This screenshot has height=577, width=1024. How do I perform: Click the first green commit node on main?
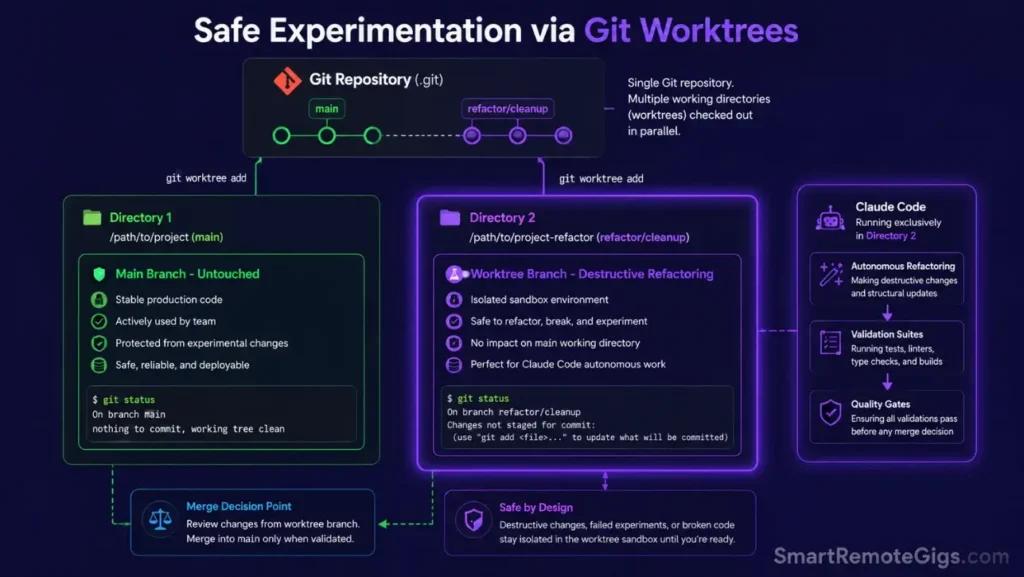coord(281,136)
